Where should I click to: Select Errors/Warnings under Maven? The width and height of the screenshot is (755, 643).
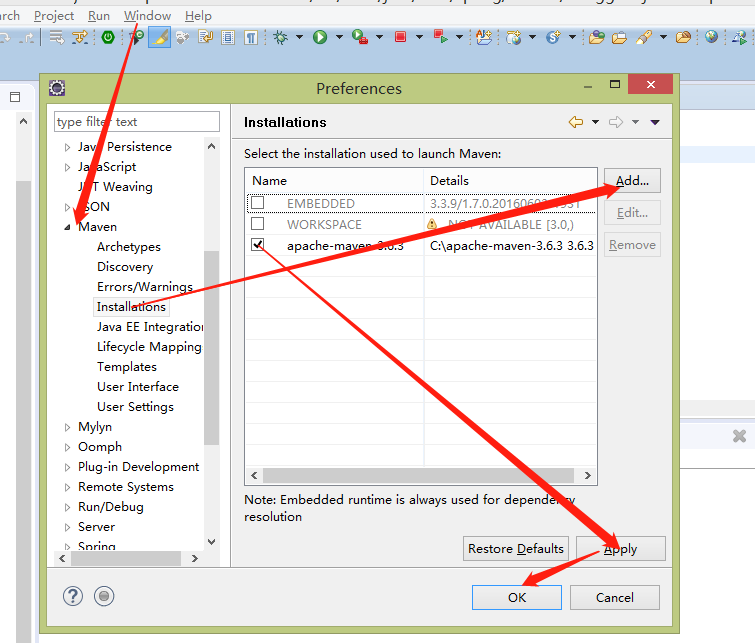pos(144,287)
